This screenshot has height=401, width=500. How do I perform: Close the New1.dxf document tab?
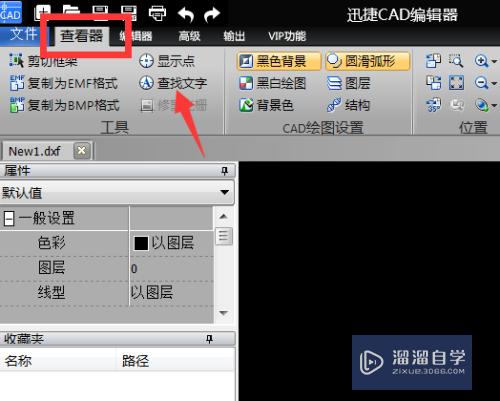tap(82, 151)
